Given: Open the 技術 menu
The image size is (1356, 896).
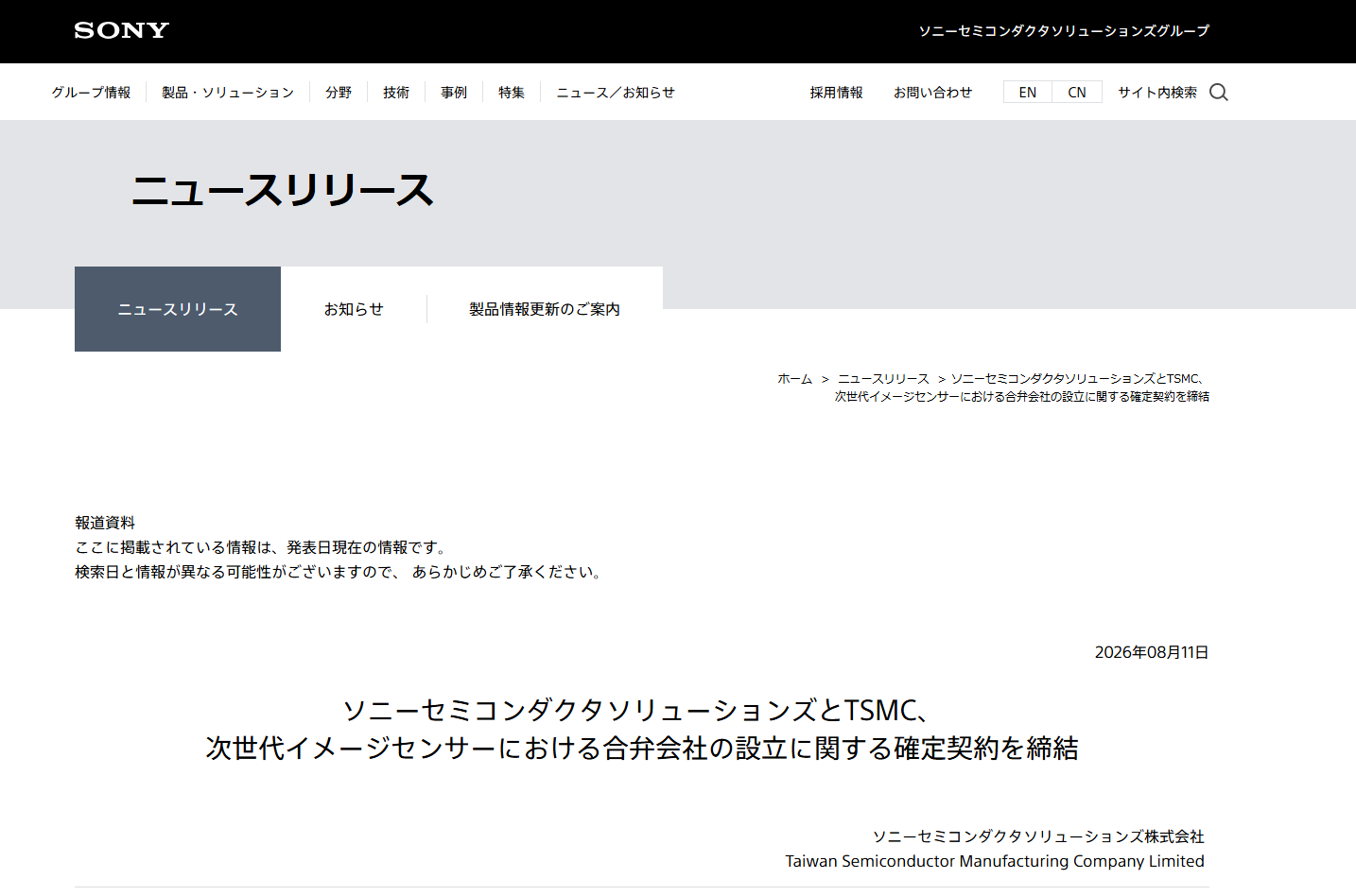Looking at the screenshot, I should tap(396, 93).
